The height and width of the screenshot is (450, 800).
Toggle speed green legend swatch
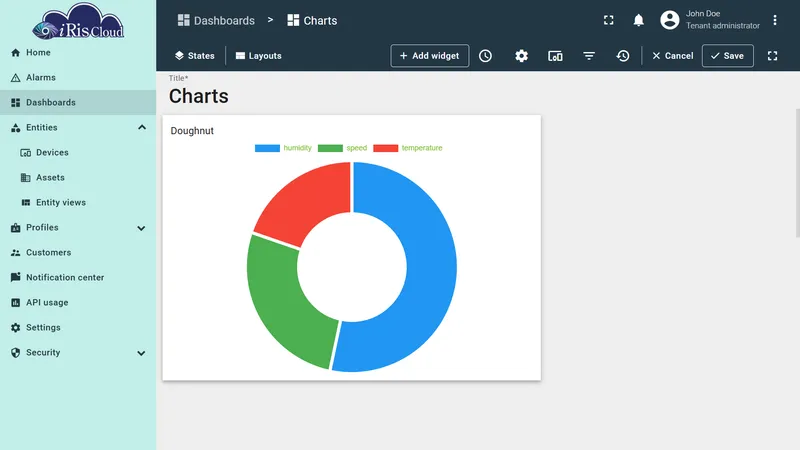click(330, 148)
